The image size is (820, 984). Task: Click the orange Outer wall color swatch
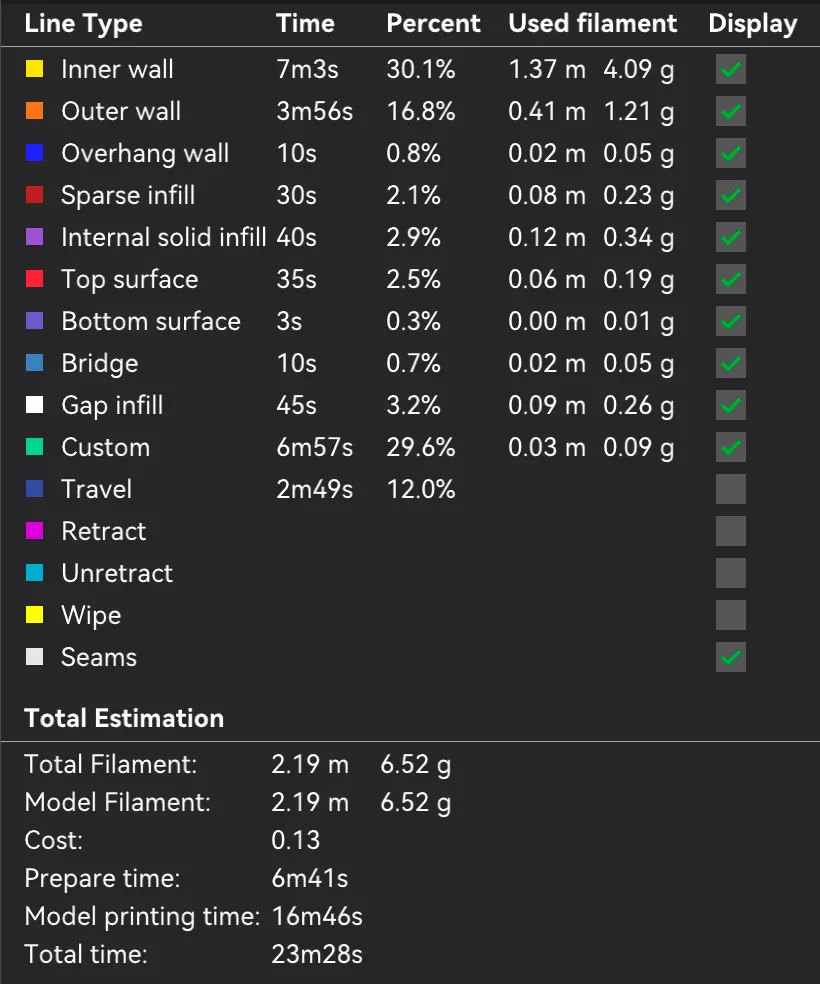(x=35, y=111)
